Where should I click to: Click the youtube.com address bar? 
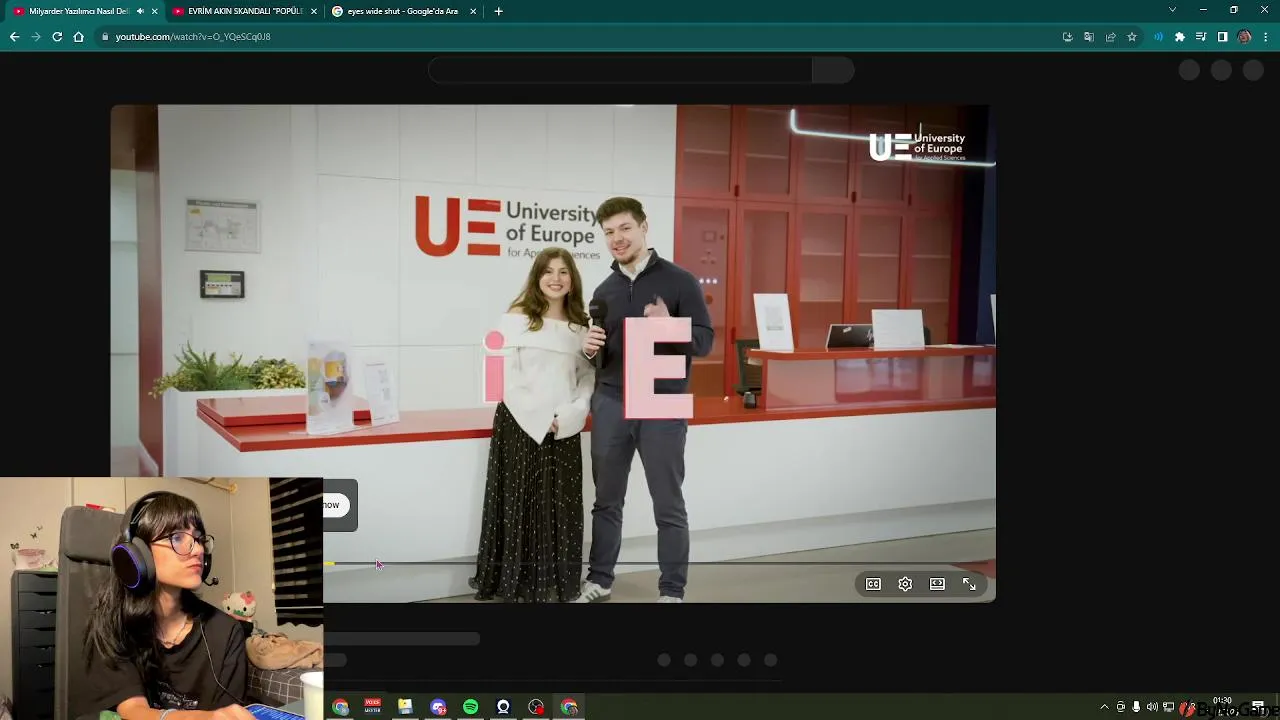[x=580, y=37]
